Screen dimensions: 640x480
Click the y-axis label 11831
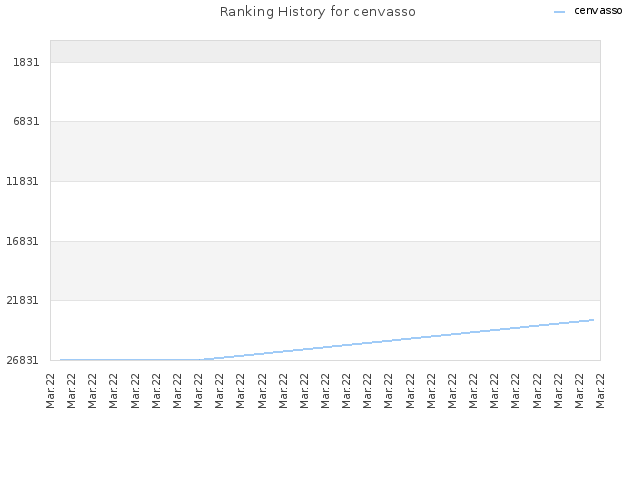22,181
